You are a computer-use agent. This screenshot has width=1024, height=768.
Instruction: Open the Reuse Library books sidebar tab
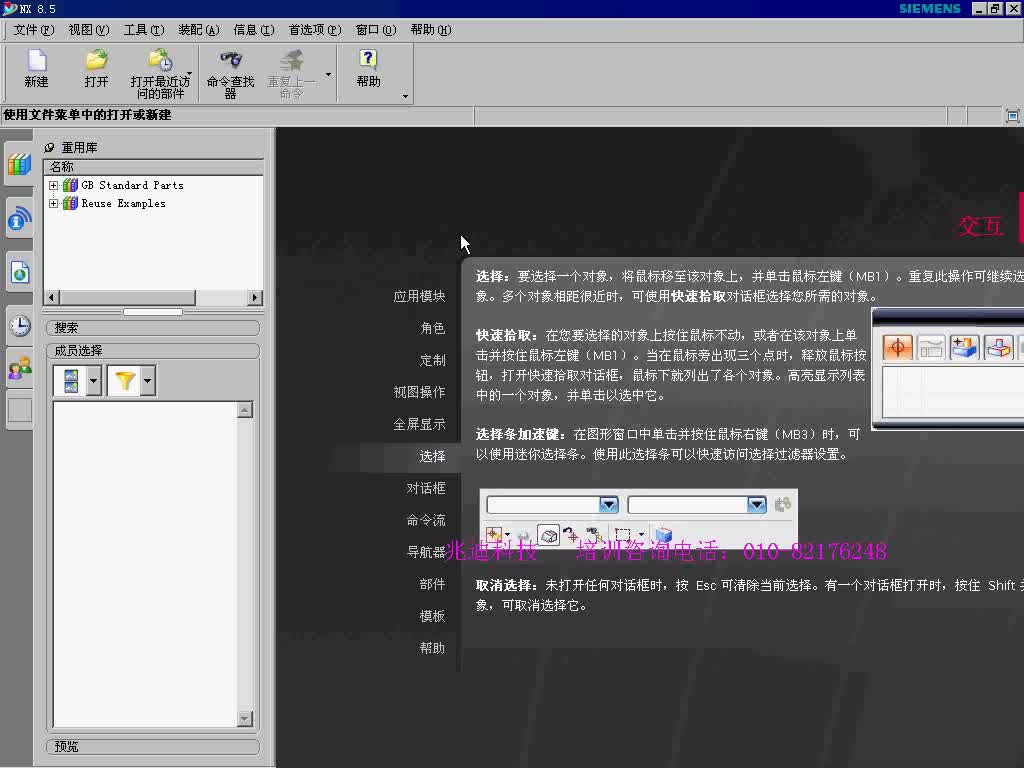point(20,164)
